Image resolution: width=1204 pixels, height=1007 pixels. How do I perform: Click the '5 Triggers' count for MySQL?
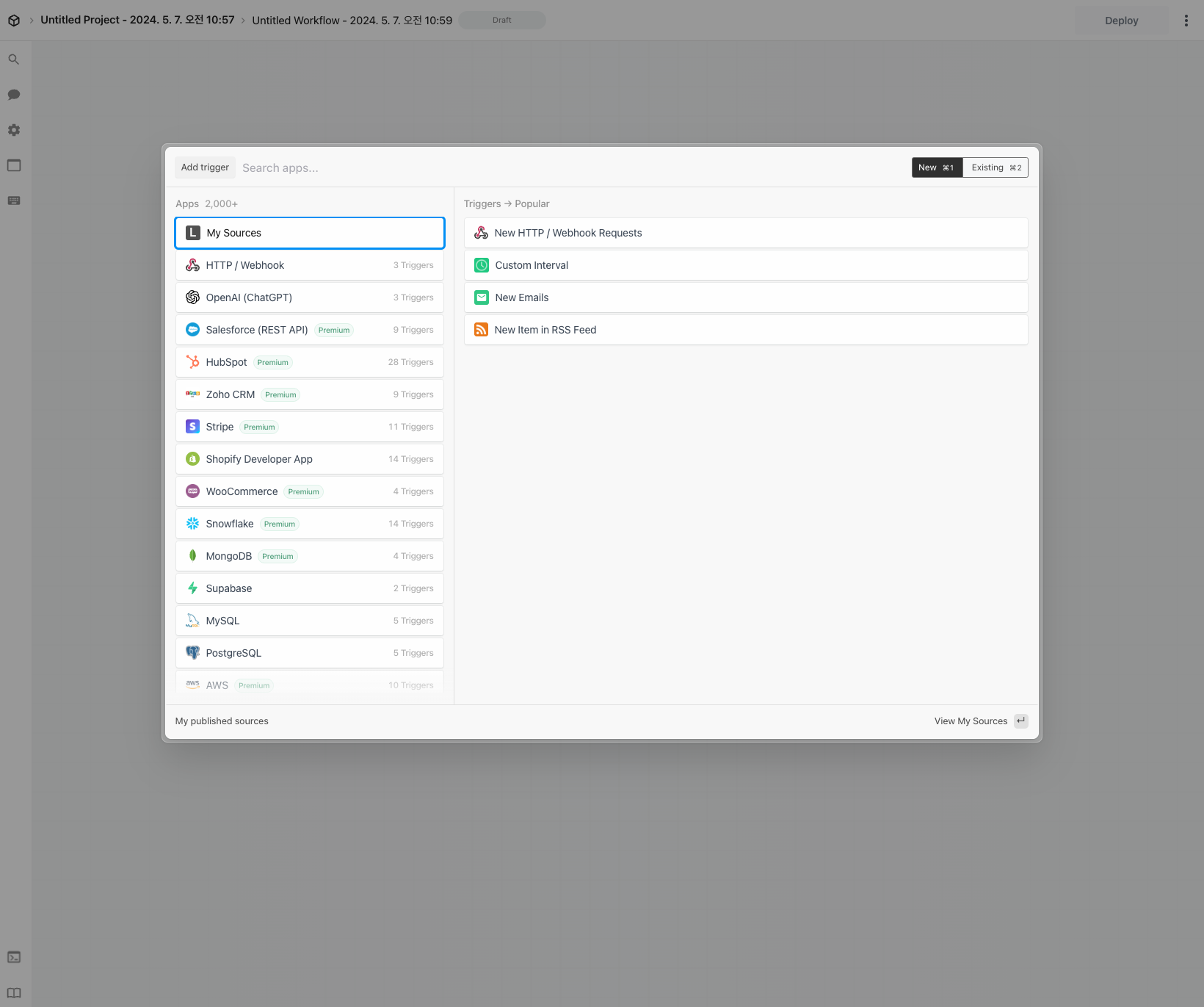click(413, 621)
